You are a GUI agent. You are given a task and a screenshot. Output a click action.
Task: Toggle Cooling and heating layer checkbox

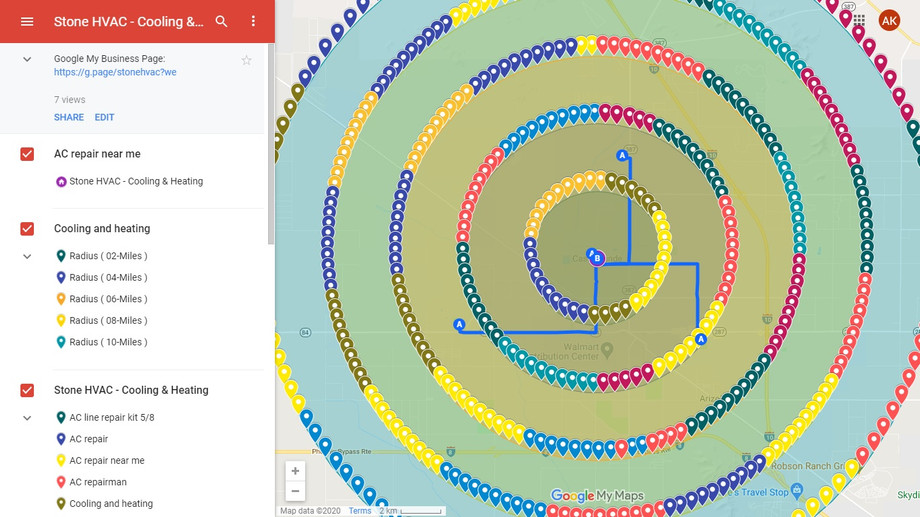tap(27, 229)
